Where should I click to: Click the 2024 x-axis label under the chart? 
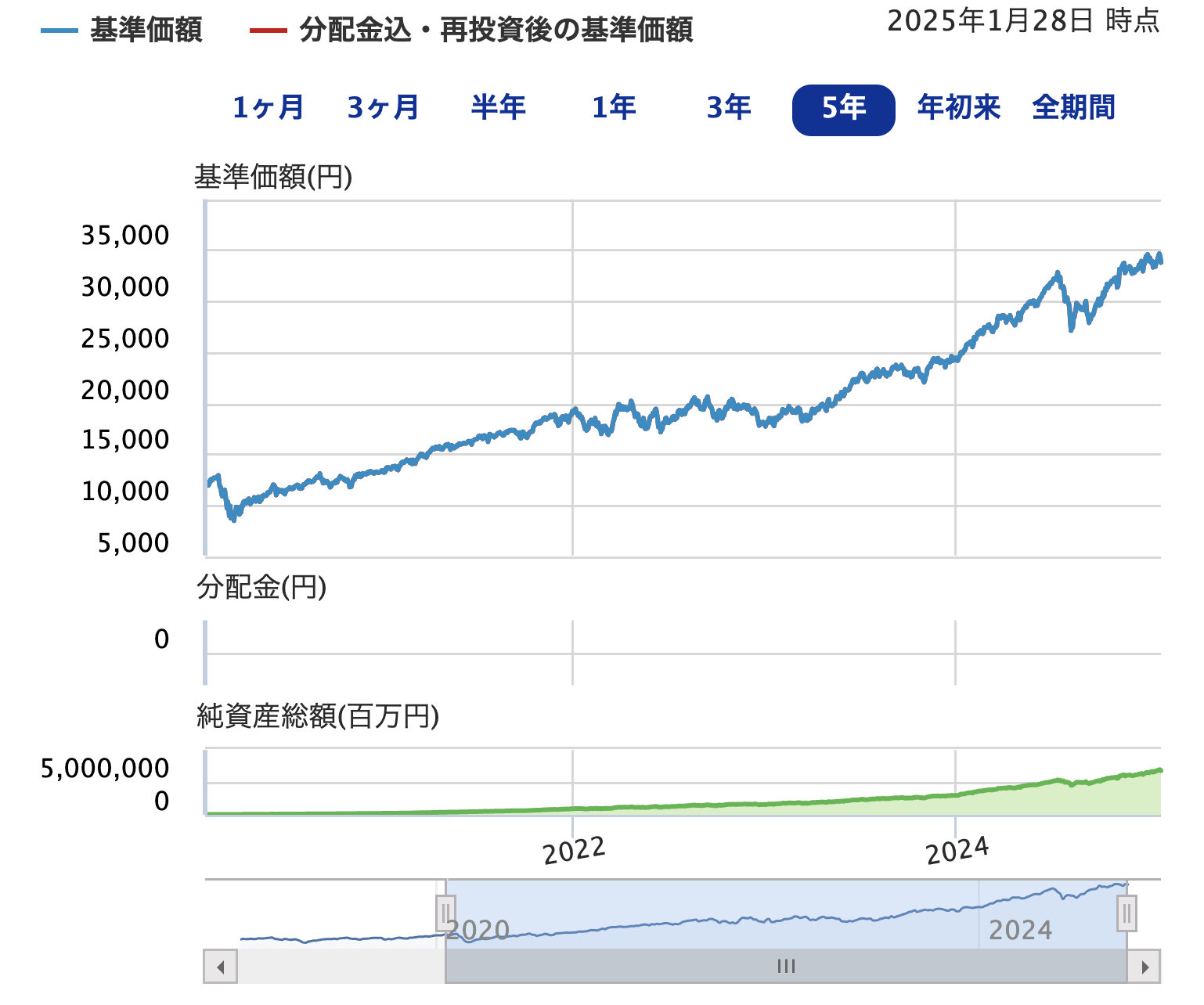click(957, 851)
